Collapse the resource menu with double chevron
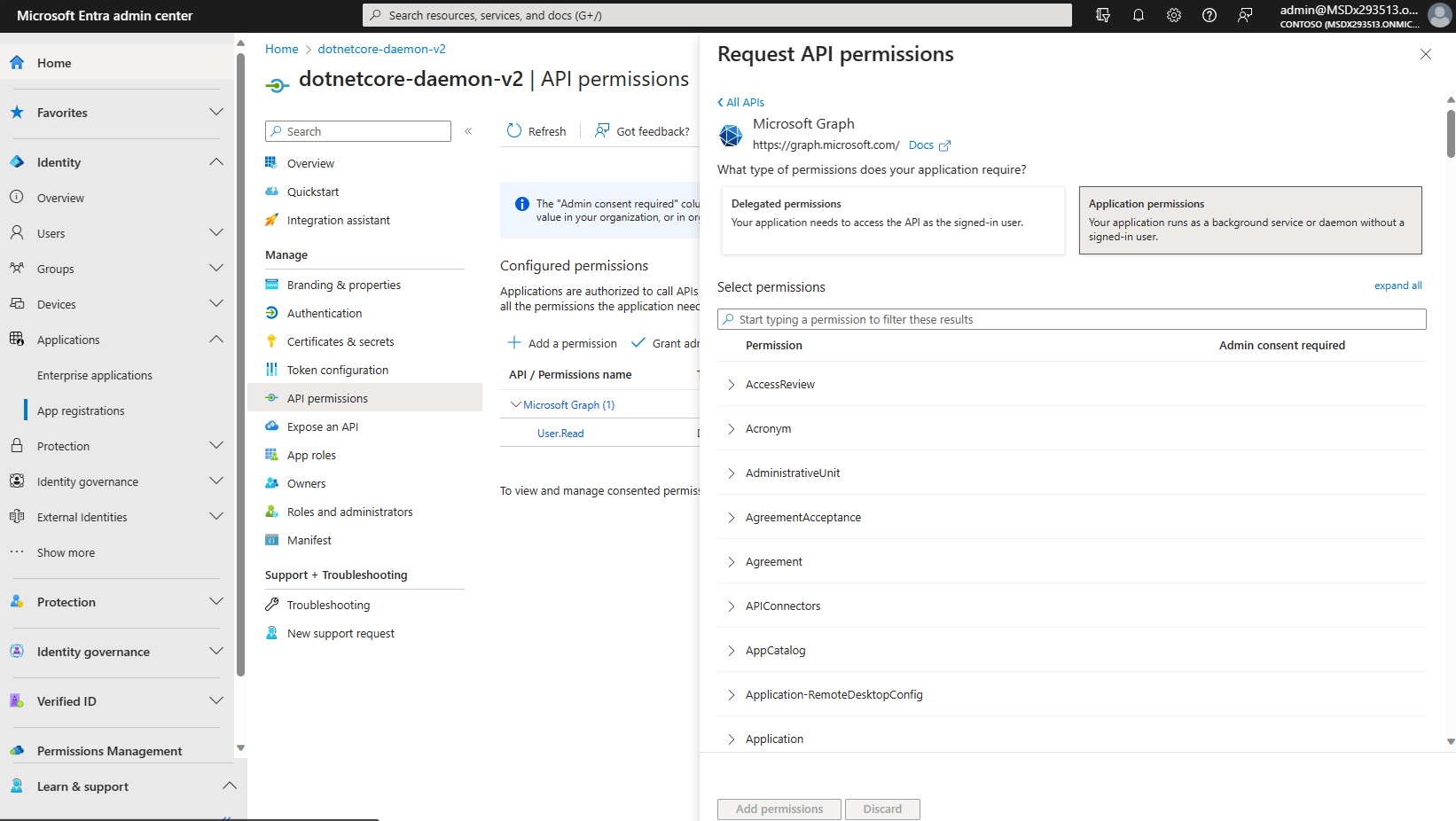 click(468, 131)
